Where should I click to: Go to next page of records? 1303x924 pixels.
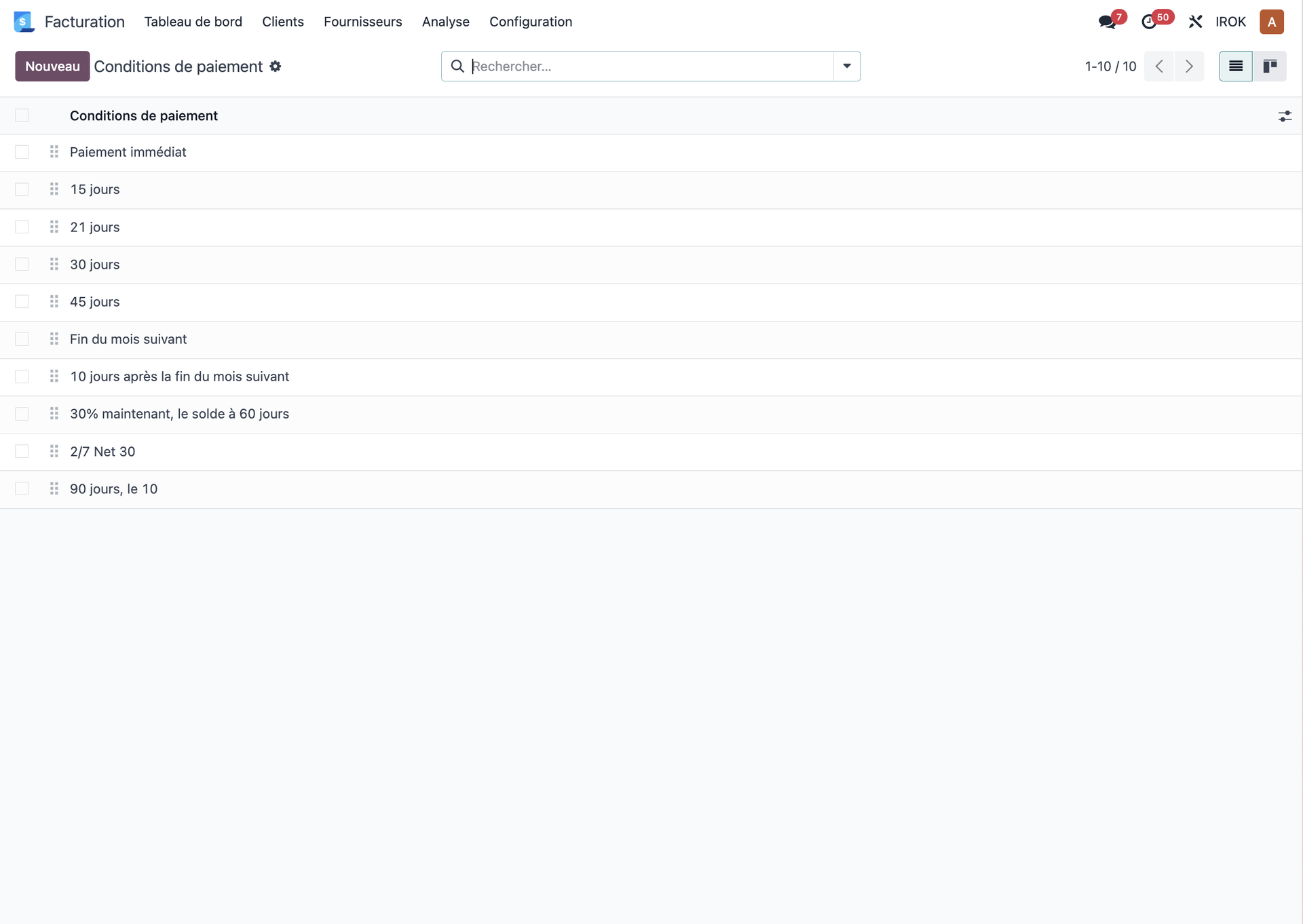pyautogui.click(x=1189, y=66)
